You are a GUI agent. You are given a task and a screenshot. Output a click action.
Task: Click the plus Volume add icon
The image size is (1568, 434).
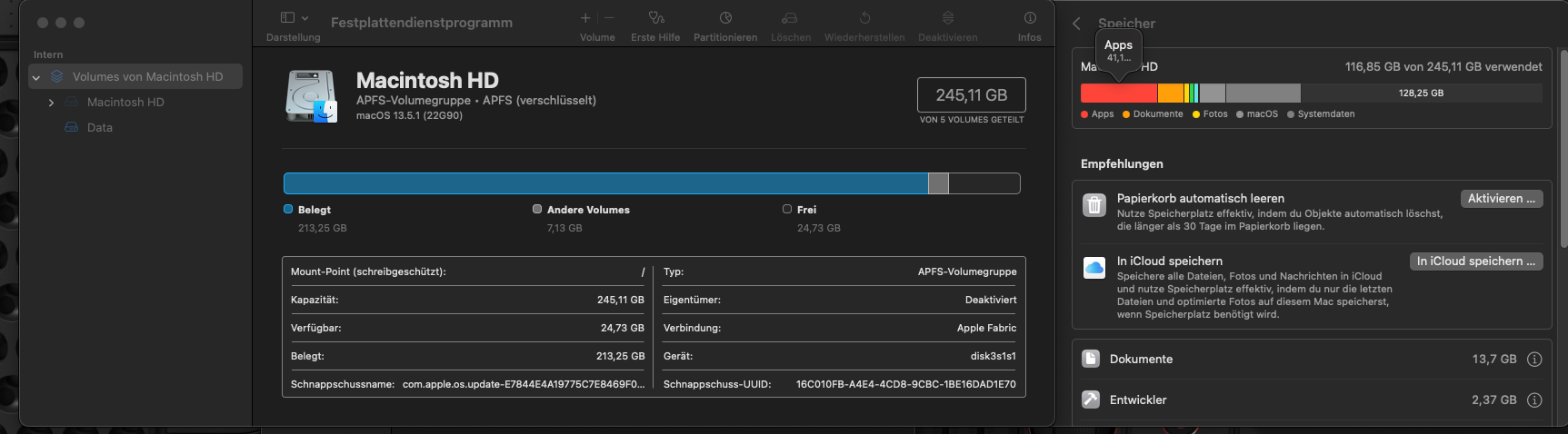(585, 18)
